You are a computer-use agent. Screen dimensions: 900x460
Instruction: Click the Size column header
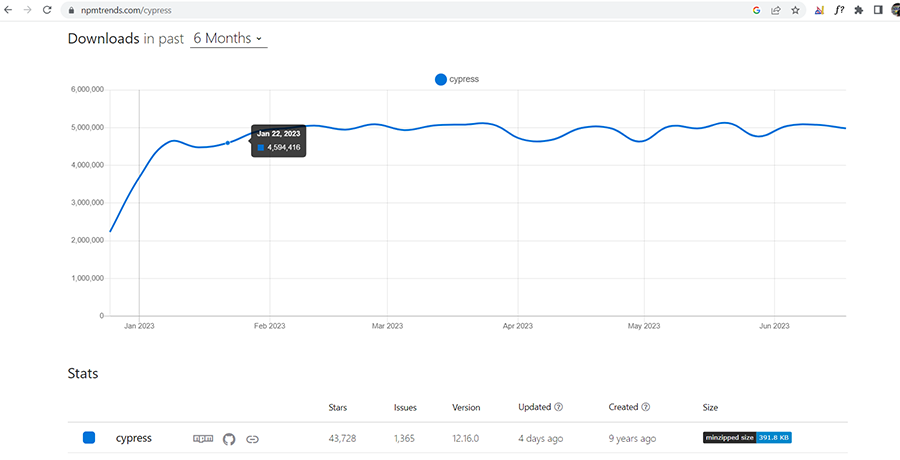tap(710, 408)
